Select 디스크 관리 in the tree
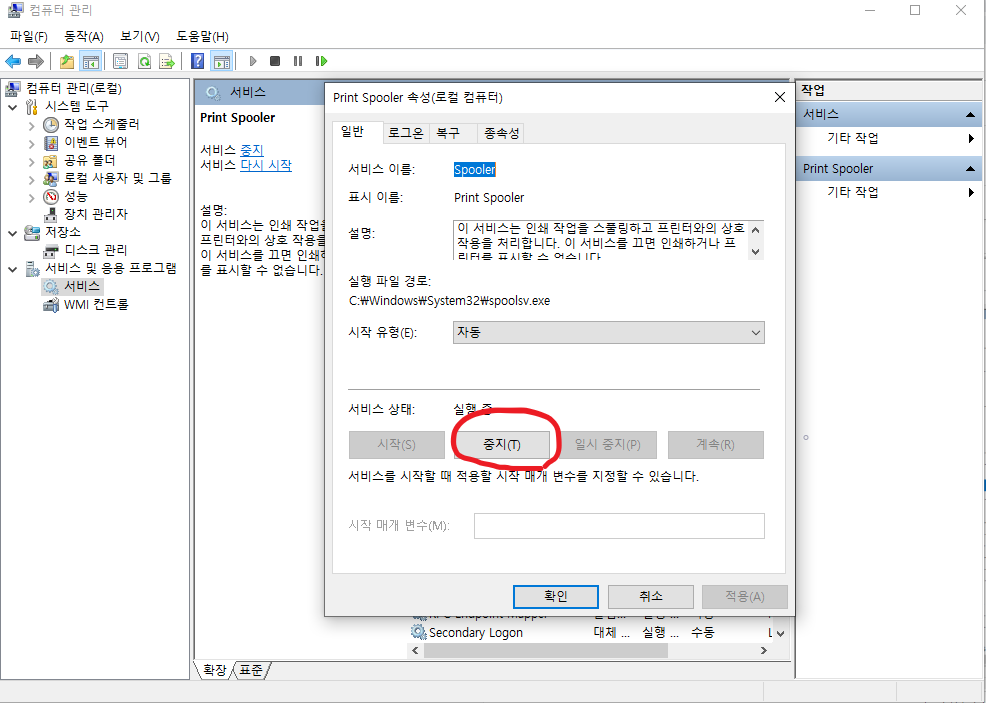Screen dimensions: 986x703 point(96,250)
